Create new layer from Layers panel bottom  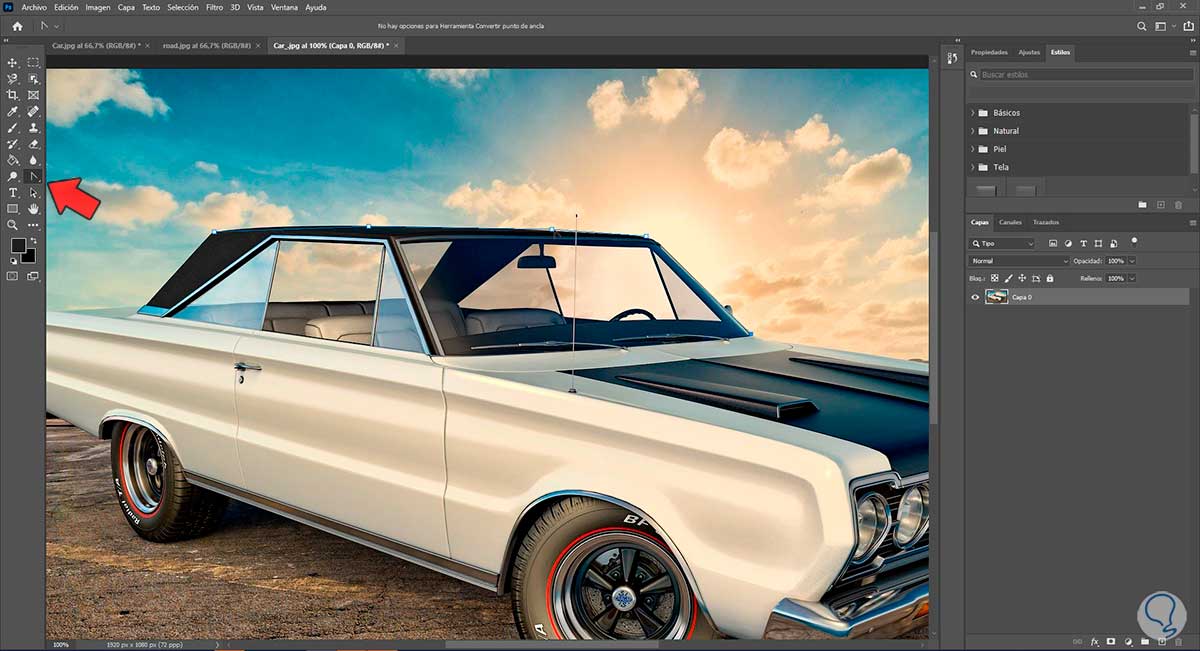pyautogui.click(x=1162, y=641)
